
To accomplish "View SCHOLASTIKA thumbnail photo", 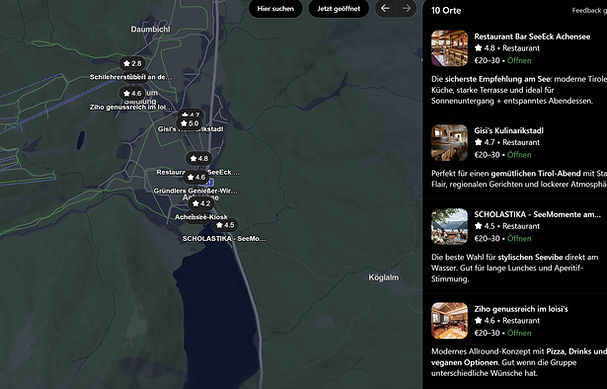I will point(449,226).
